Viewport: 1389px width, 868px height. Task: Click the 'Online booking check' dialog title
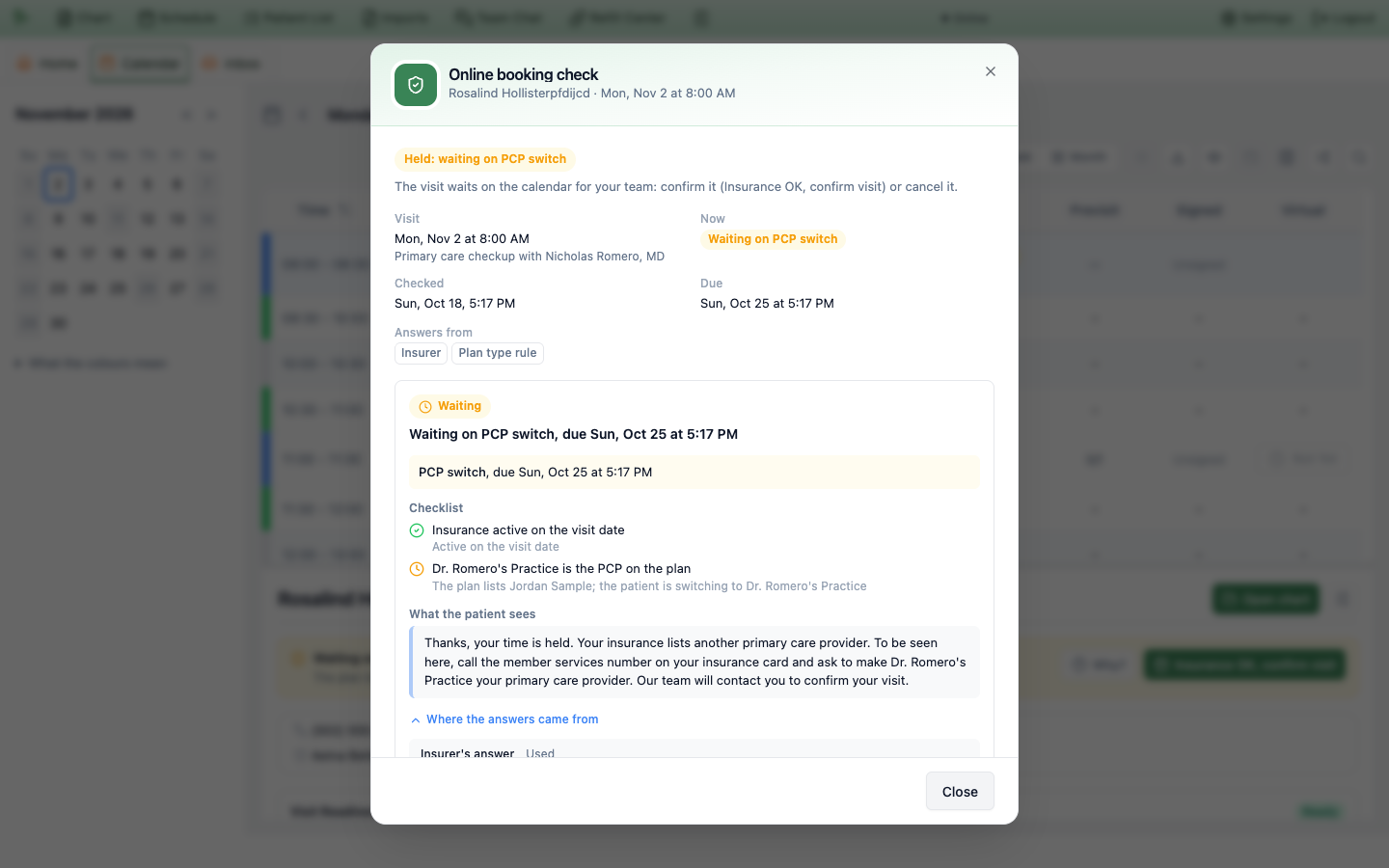click(x=524, y=74)
